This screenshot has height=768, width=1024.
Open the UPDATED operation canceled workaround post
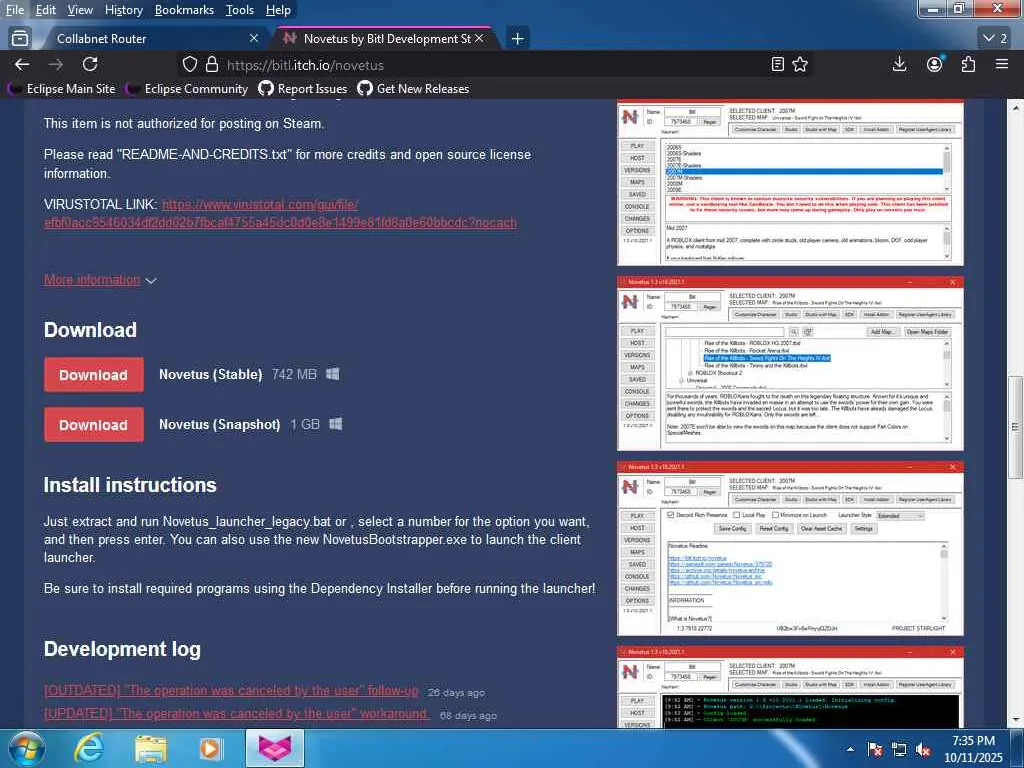coord(237,714)
